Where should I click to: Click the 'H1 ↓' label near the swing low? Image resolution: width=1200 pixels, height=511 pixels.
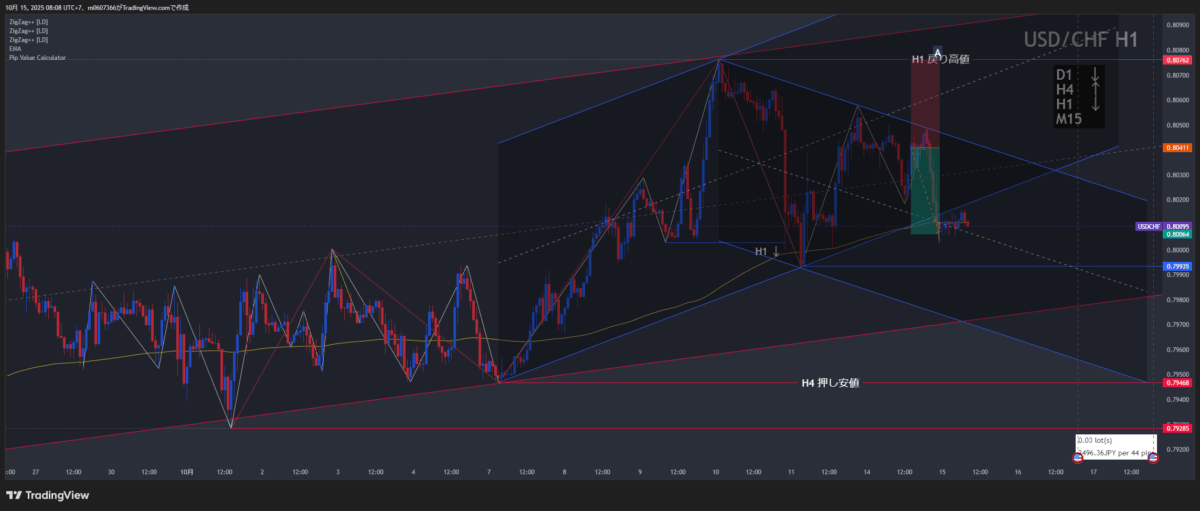pos(767,251)
